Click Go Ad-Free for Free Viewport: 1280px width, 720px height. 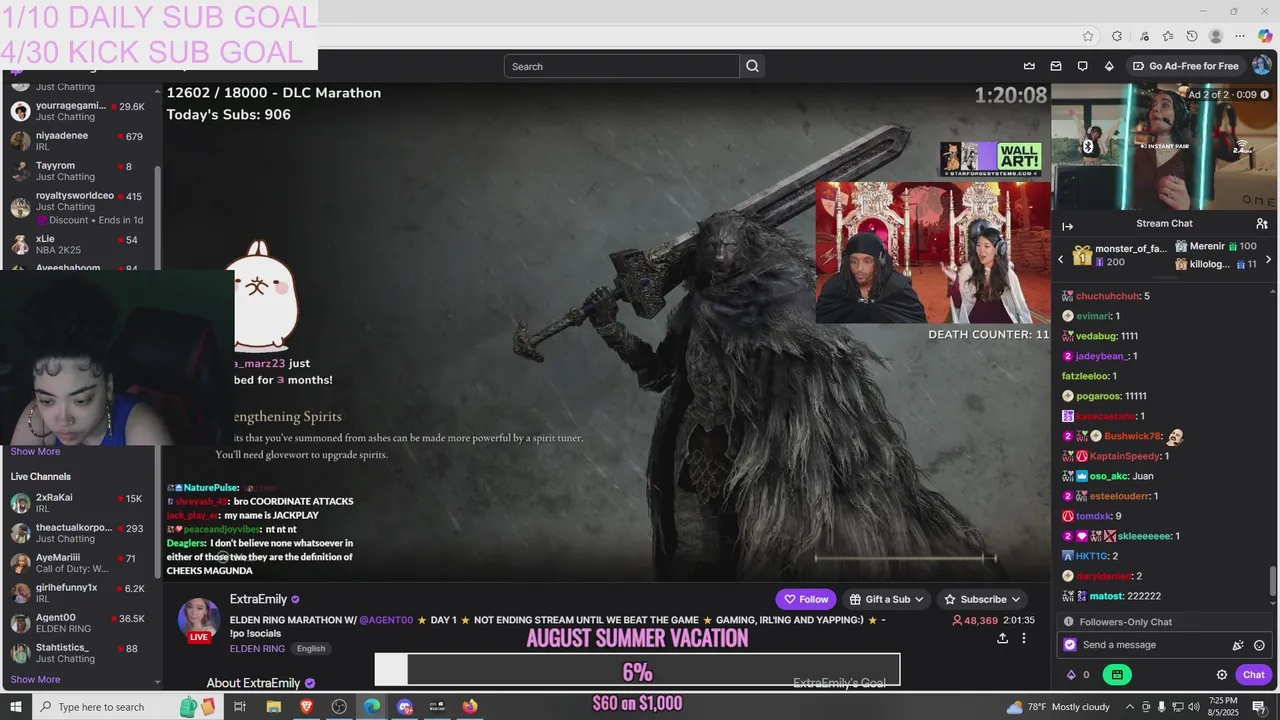click(x=1186, y=66)
